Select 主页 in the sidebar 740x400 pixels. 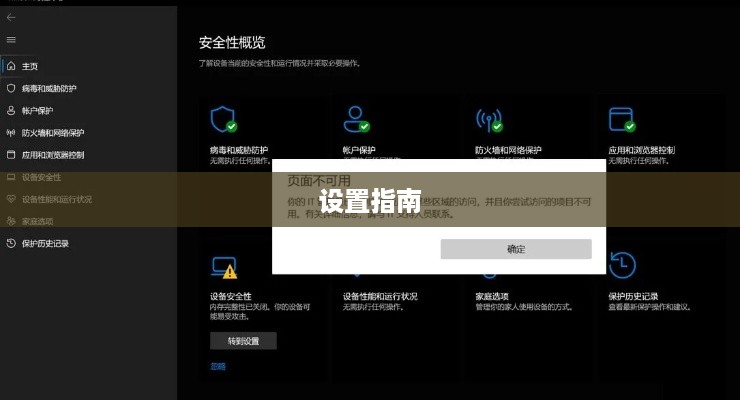(30, 66)
